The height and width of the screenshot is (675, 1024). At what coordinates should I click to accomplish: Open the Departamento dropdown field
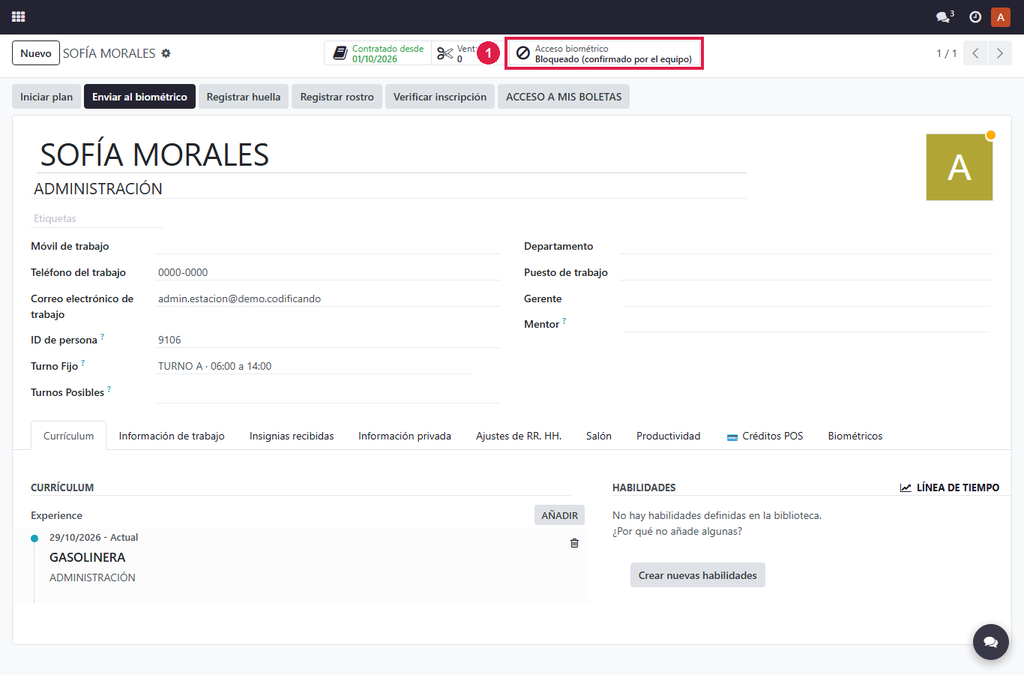click(806, 246)
